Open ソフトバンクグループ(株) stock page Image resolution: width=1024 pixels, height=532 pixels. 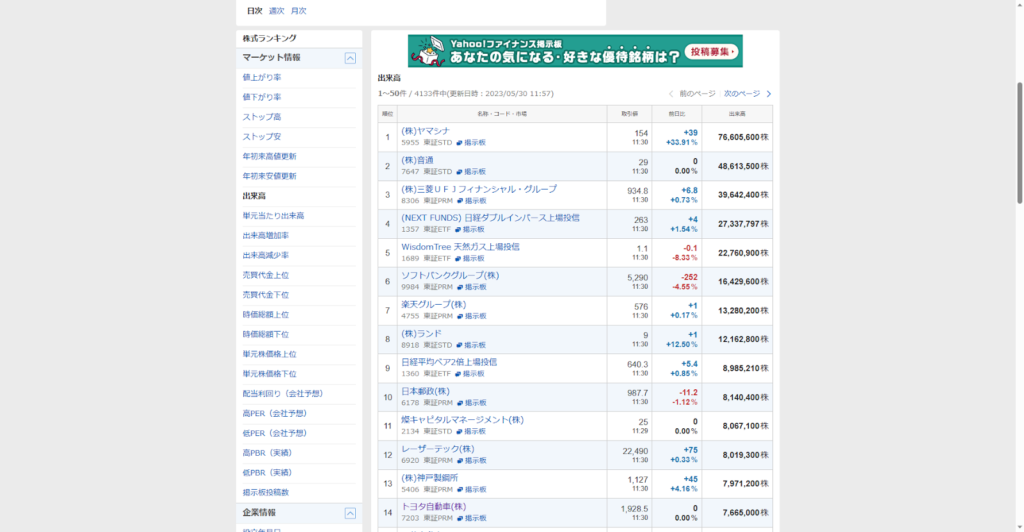[450, 275]
